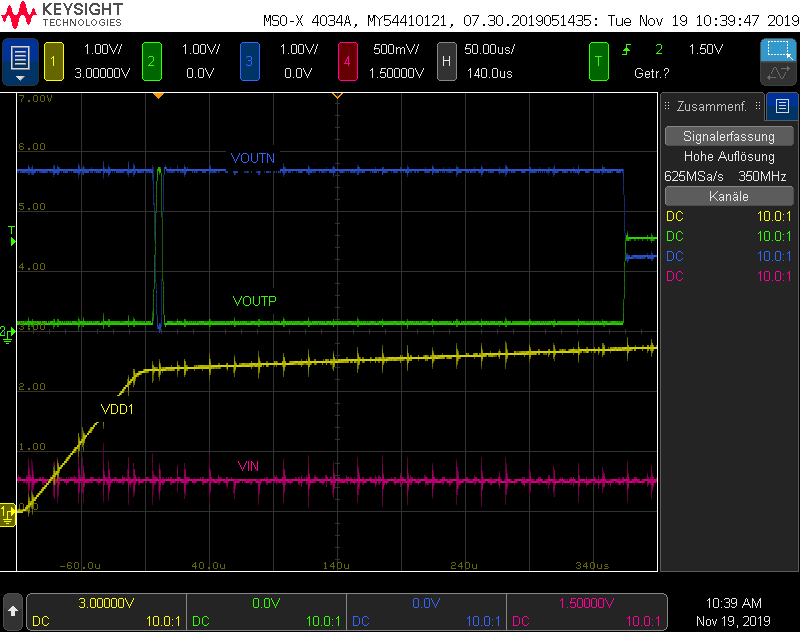Screen dimensions: 800x632
Task: Click pink DC 10.0:1 row in Kanäle
Action: [x=729, y=276]
